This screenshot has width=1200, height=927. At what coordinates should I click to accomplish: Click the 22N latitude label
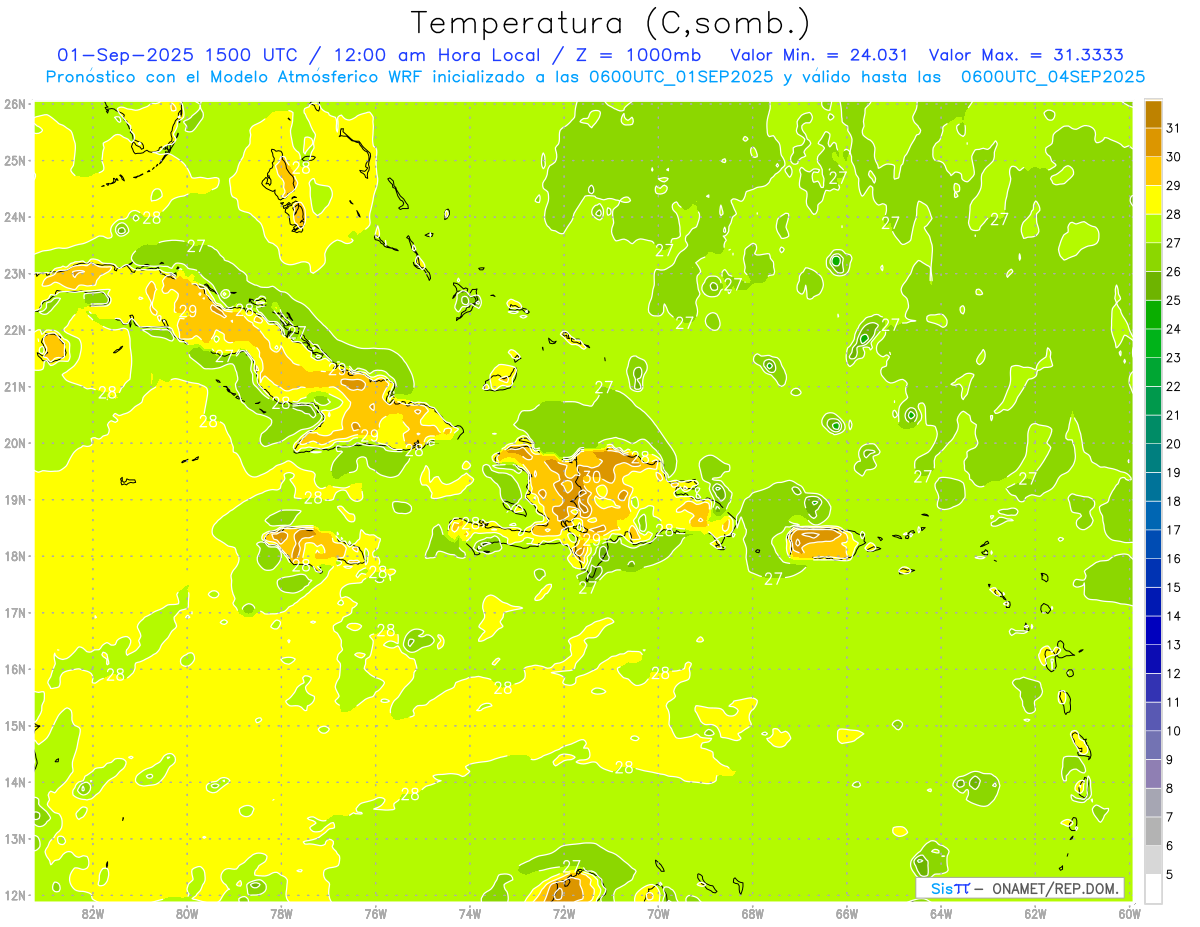coord(15,330)
